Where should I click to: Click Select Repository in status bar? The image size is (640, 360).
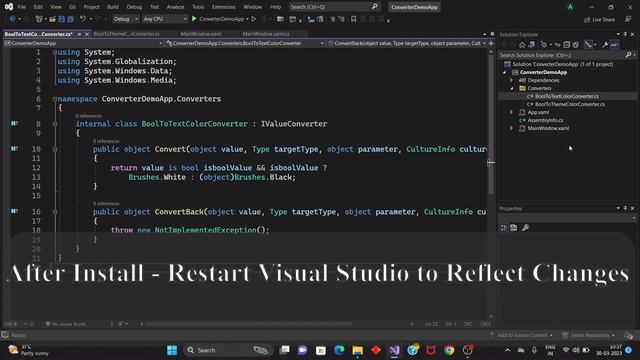pos(589,335)
